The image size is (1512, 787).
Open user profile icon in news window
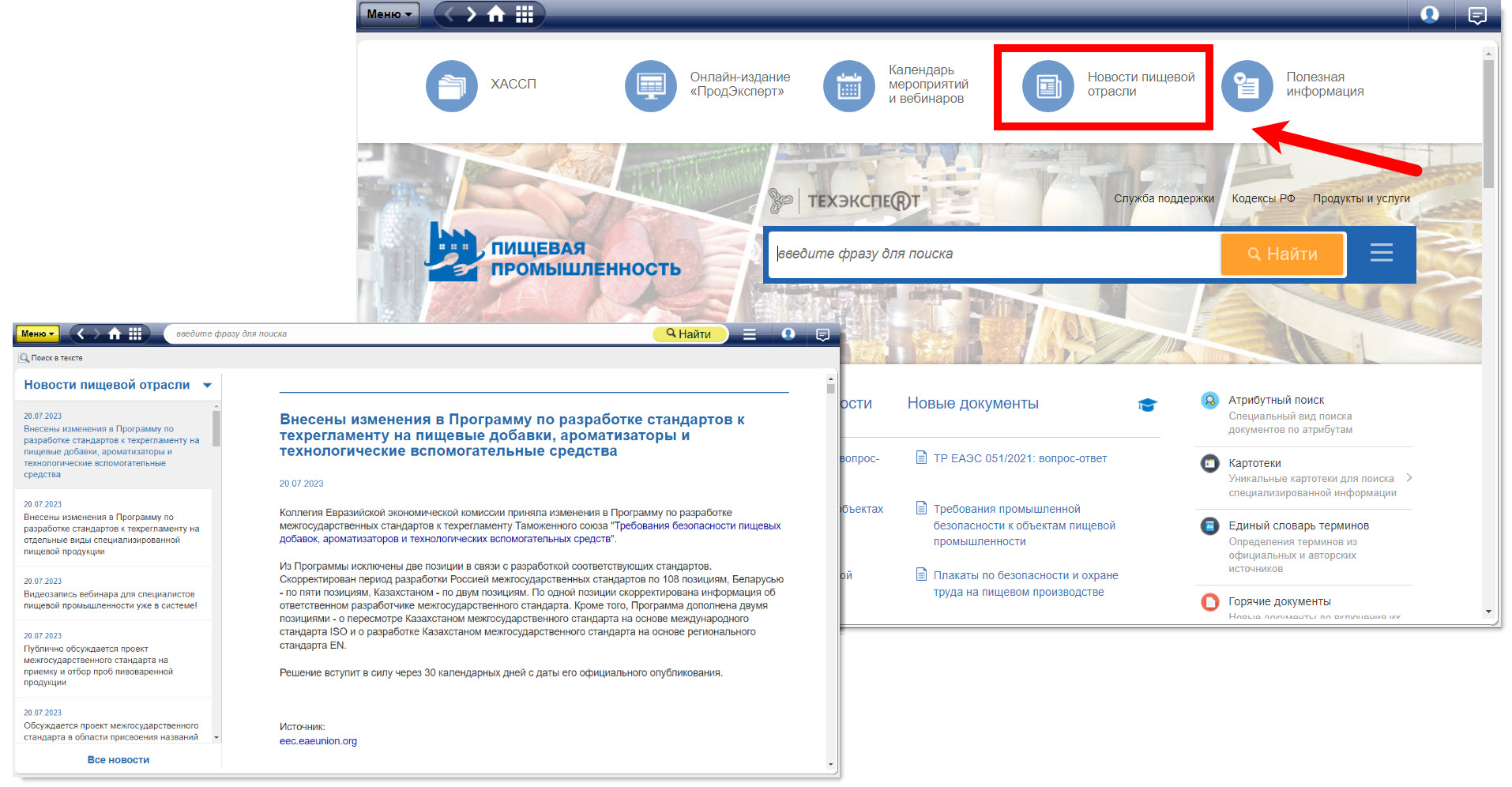click(788, 334)
